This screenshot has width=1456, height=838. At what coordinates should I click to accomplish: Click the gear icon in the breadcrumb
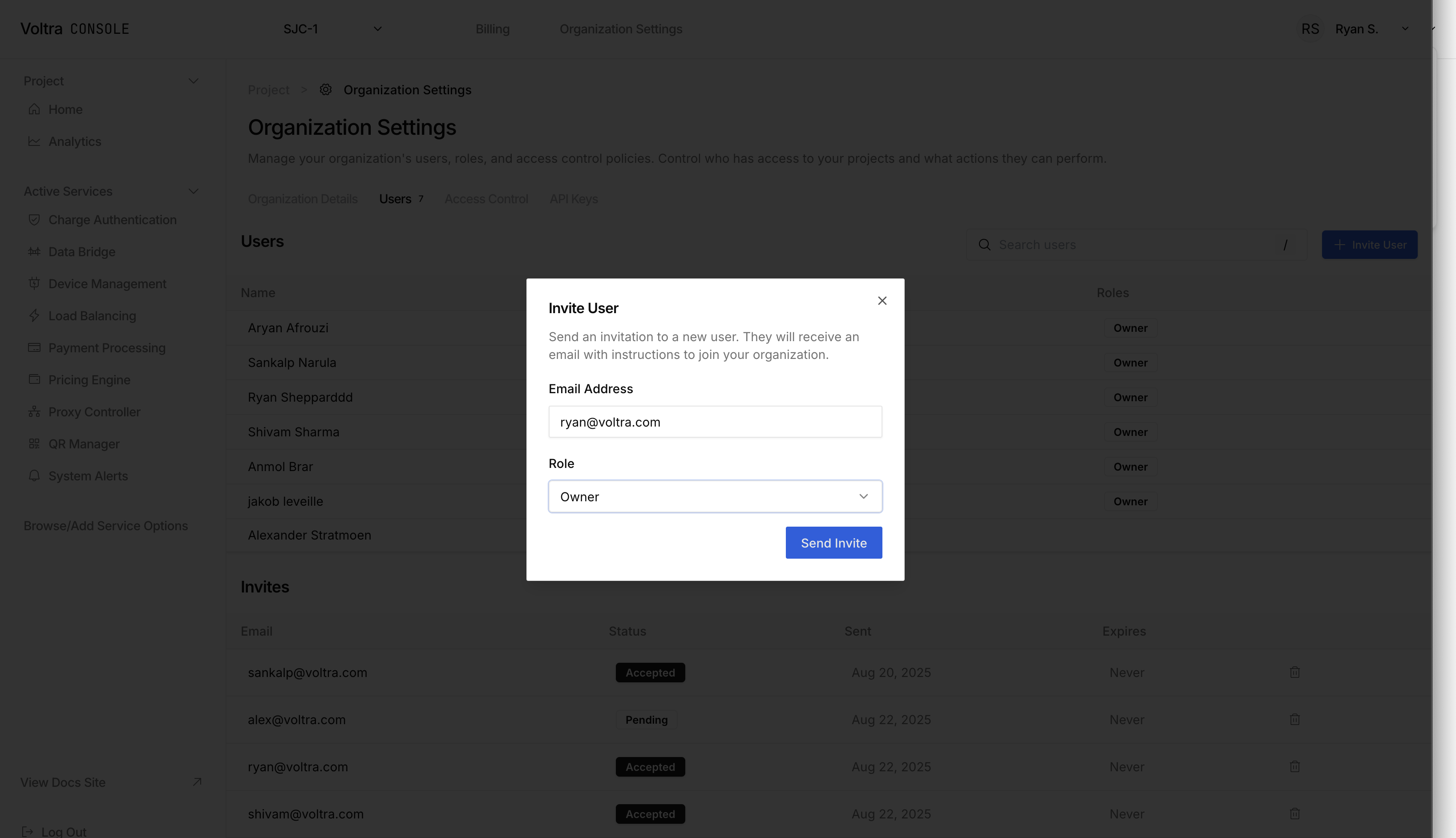click(326, 89)
